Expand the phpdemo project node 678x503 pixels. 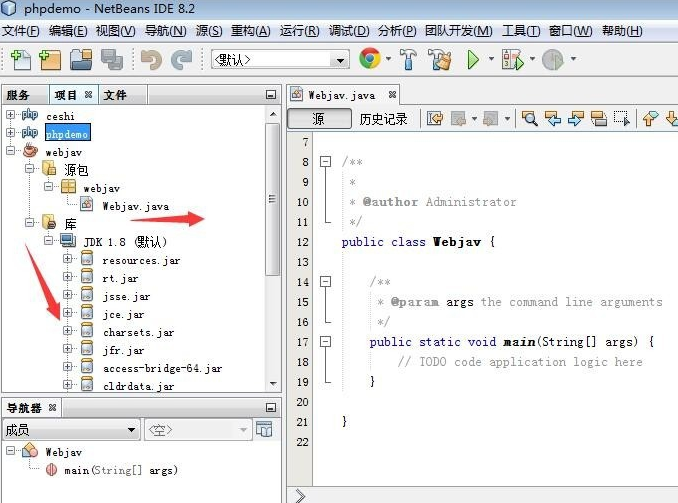pos(10,132)
